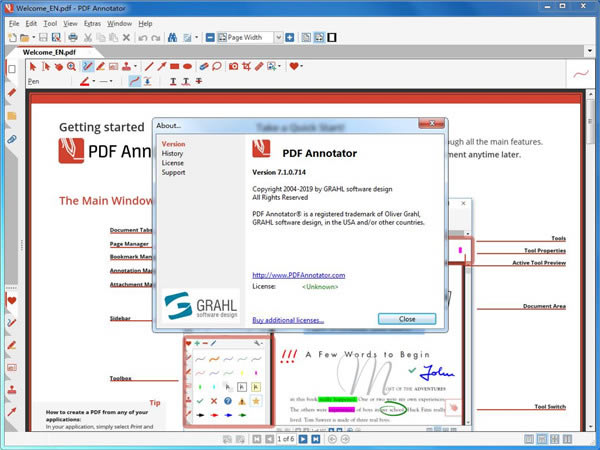Select the Crop tool
The image size is (600, 450).
(x=246, y=67)
